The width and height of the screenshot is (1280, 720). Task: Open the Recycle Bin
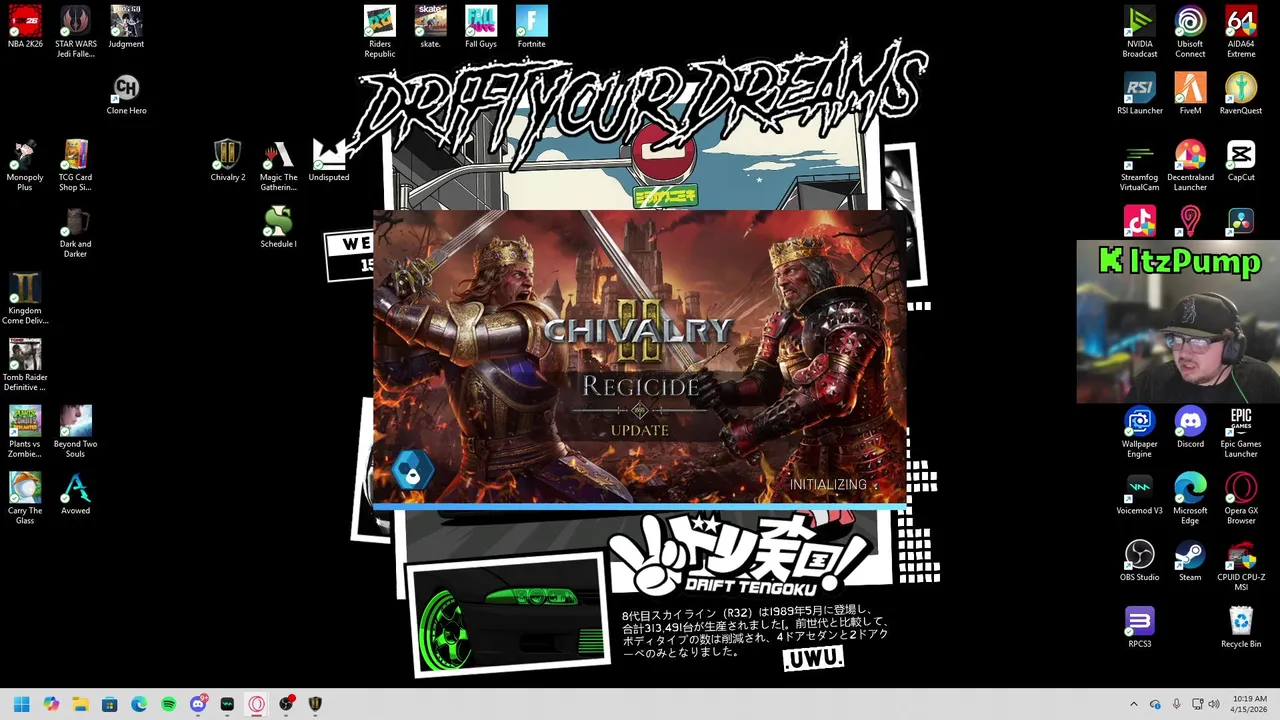coord(1241,627)
